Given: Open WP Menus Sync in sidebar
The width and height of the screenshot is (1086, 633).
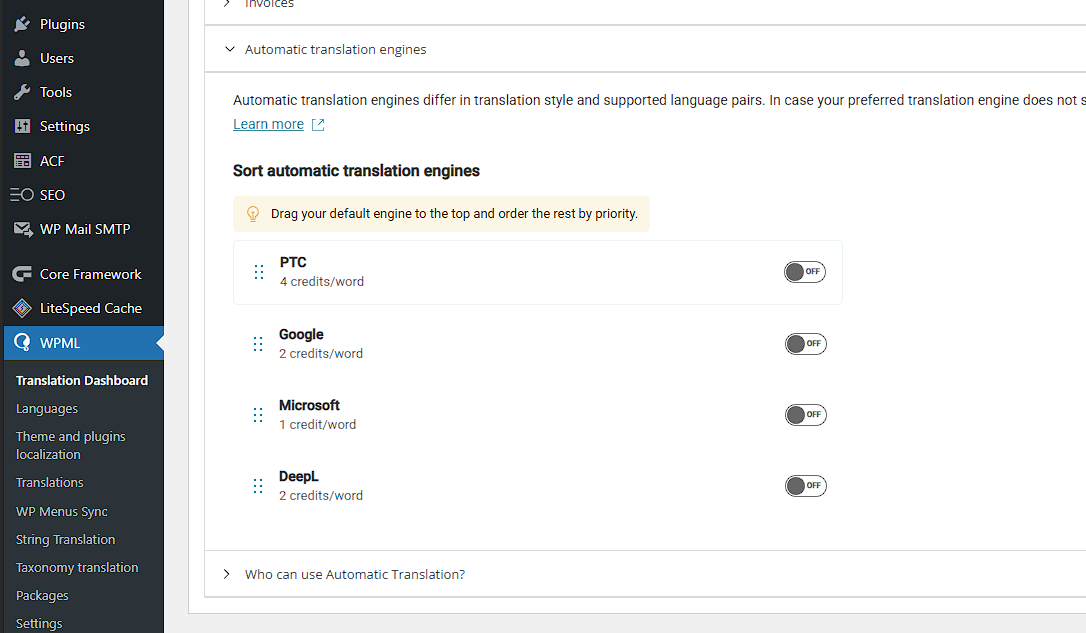Looking at the screenshot, I should pyautogui.click(x=62, y=511).
